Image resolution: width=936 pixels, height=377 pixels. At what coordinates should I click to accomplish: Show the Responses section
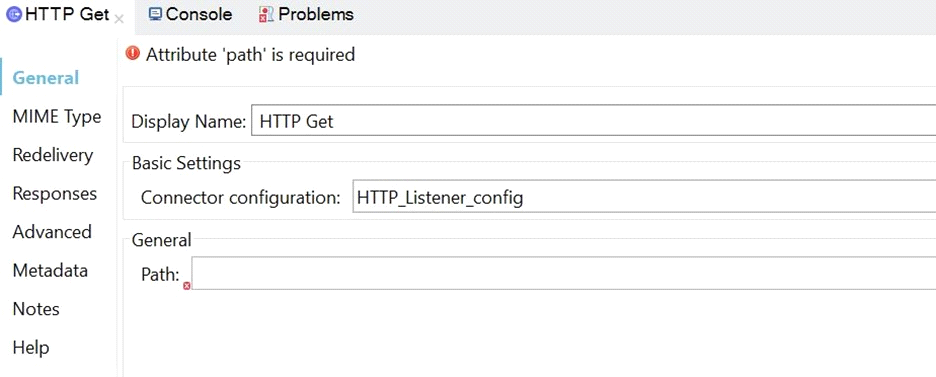[54, 194]
